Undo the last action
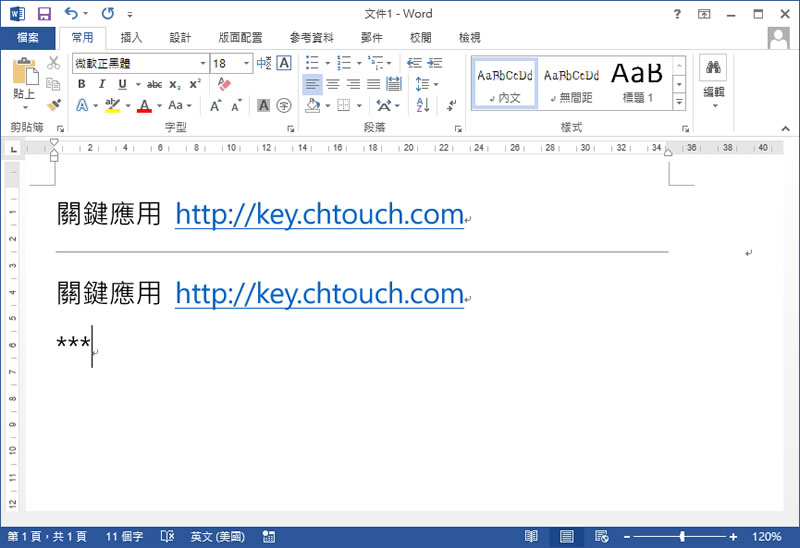800x548 pixels. click(71, 13)
